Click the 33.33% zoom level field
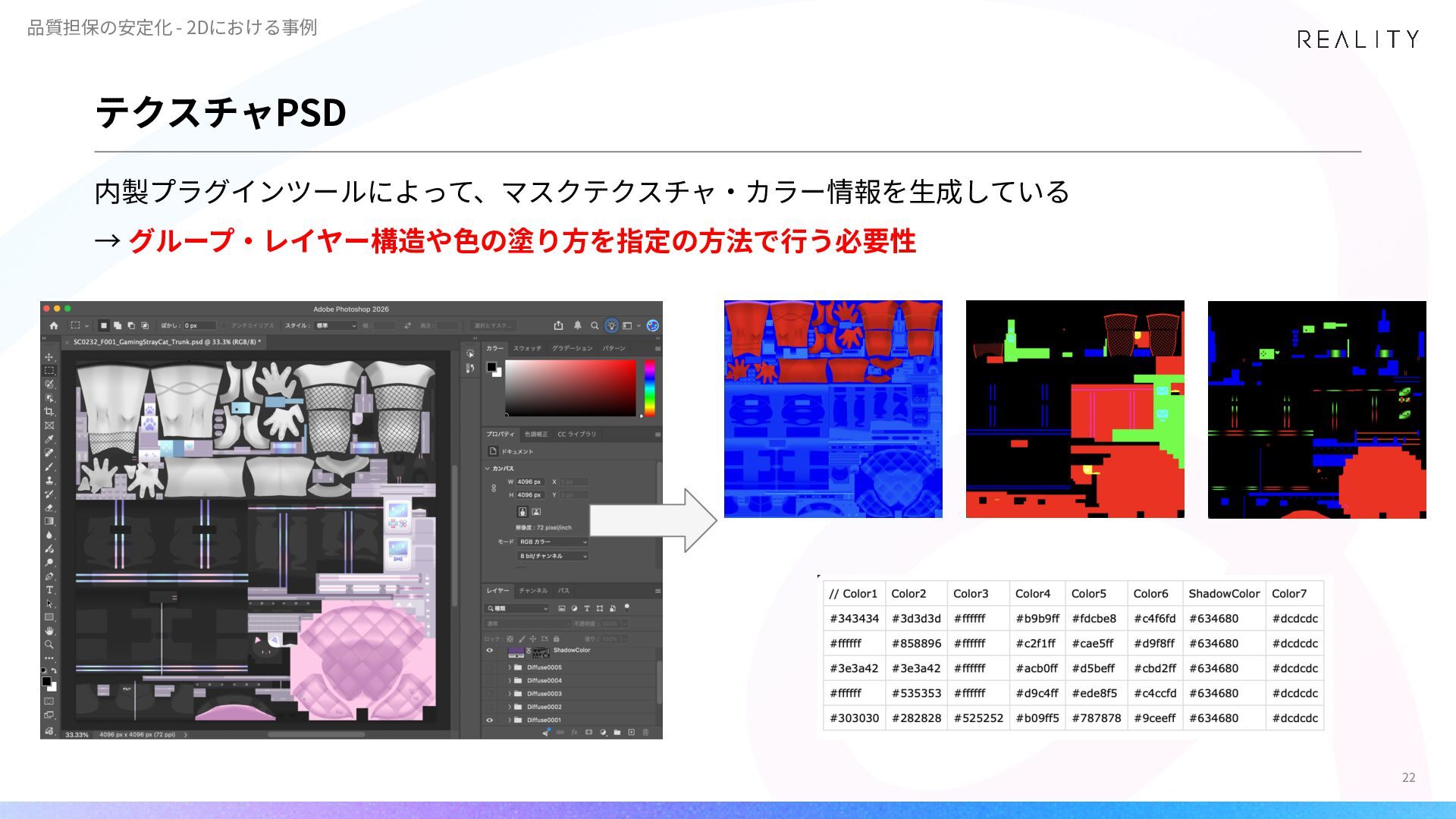 click(77, 735)
